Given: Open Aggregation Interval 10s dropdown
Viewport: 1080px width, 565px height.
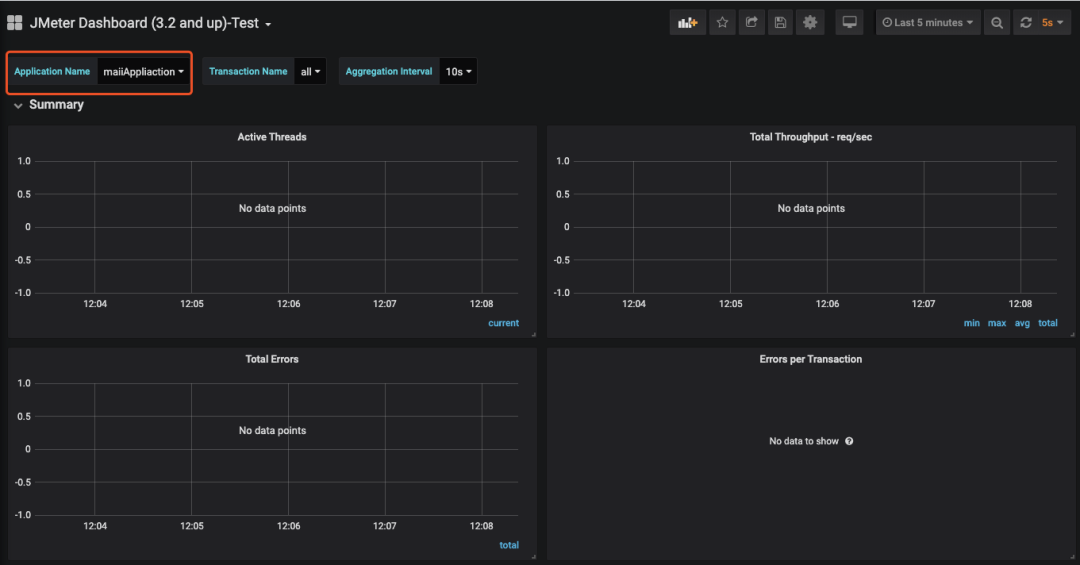Looking at the screenshot, I should [x=458, y=72].
